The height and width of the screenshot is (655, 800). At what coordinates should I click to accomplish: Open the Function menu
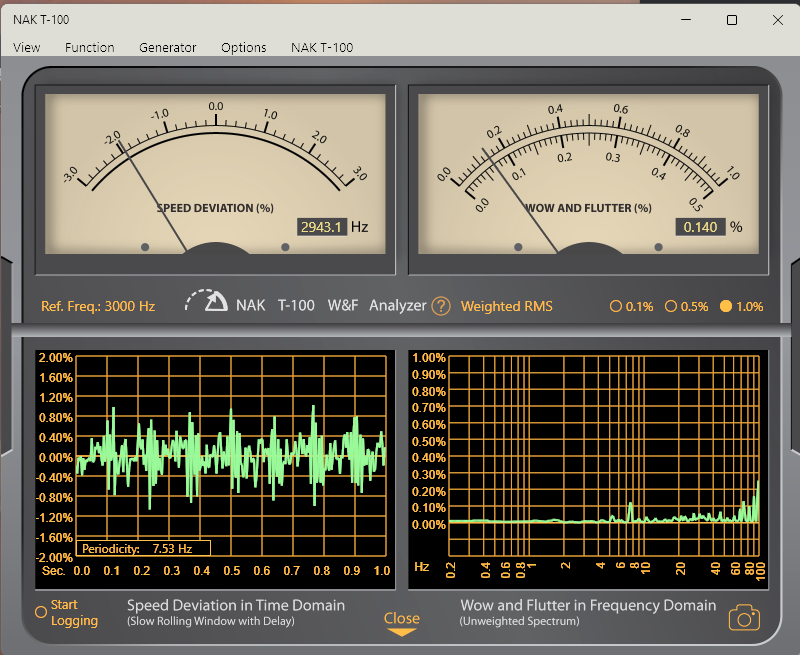[x=90, y=47]
